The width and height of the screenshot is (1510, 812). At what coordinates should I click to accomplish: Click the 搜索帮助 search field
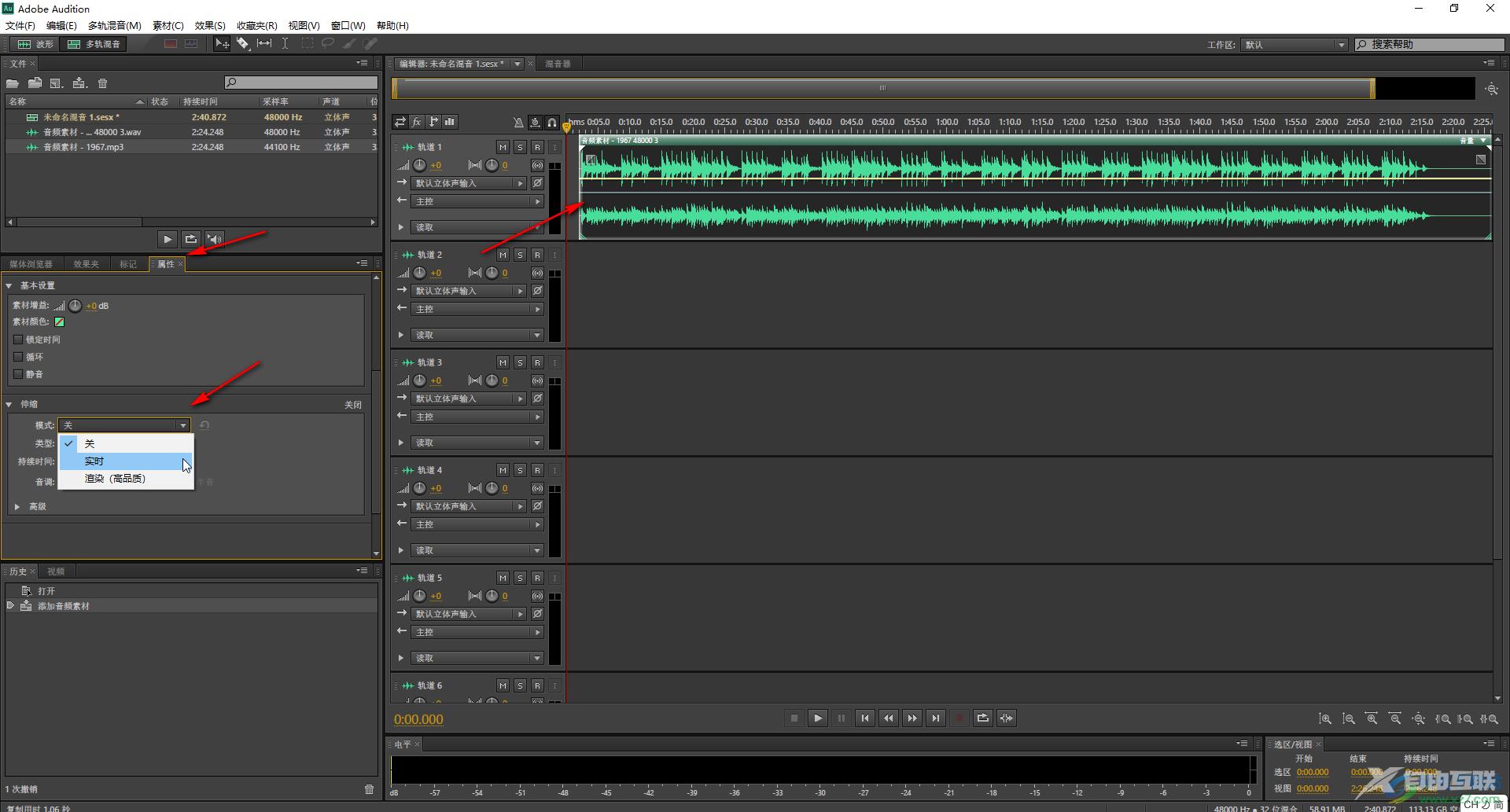pyautogui.click(x=1429, y=45)
